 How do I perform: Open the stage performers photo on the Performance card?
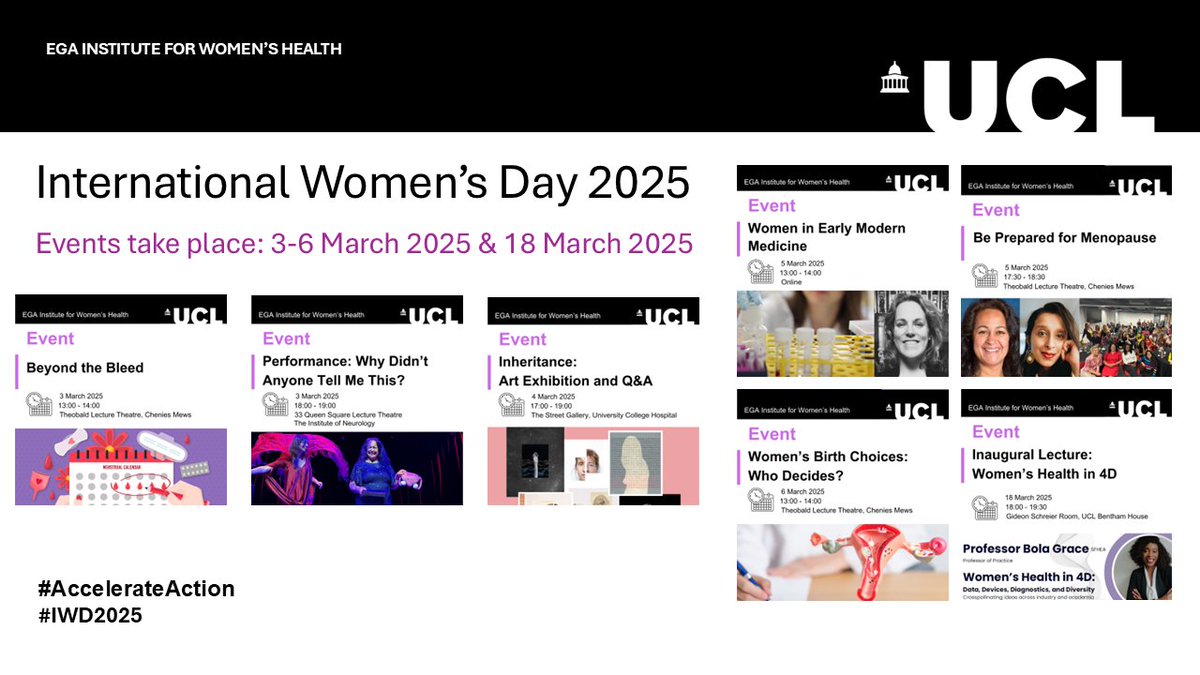[357, 467]
